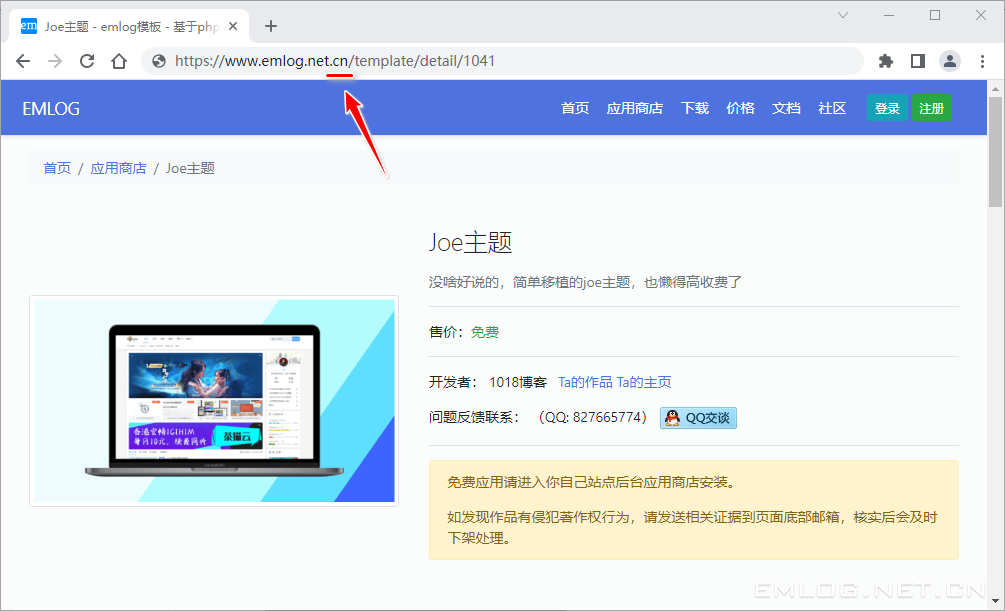Click the 登录 login button
This screenshot has width=1005, height=611.
[887, 108]
